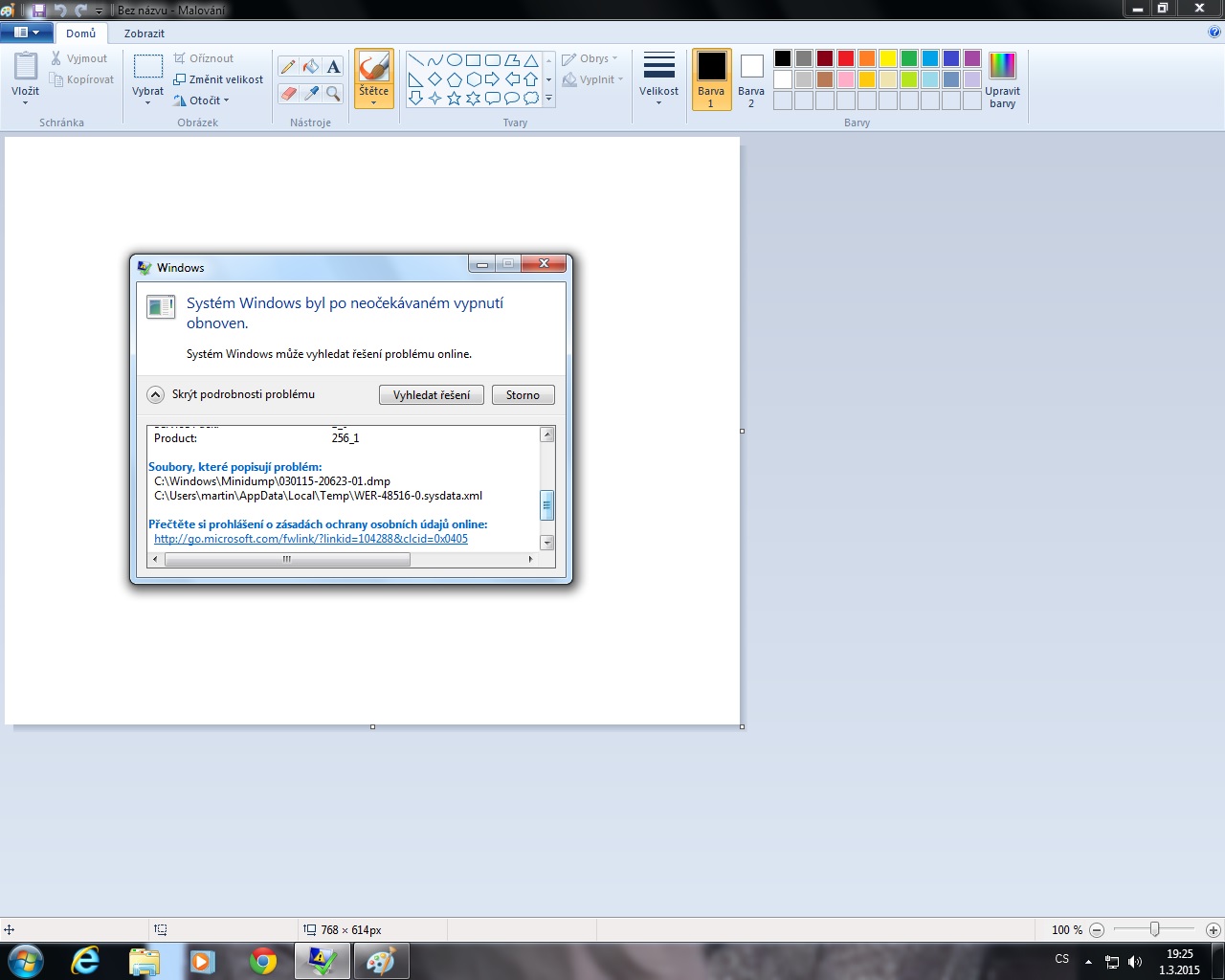Pick the red color swatch
This screenshot has height=980, width=1225.
pos(846,58)
